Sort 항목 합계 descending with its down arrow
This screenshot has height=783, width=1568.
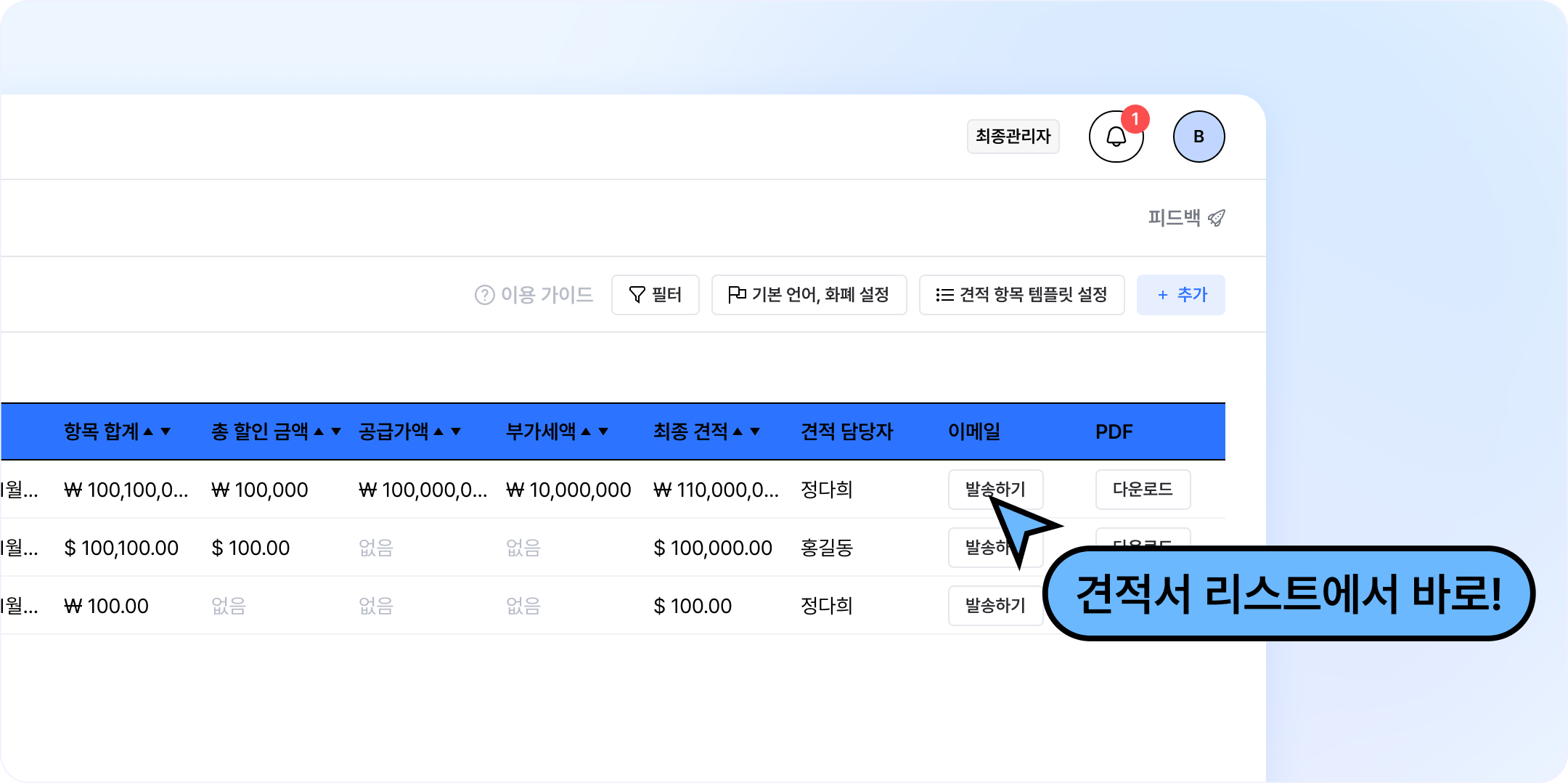[166, 431]
